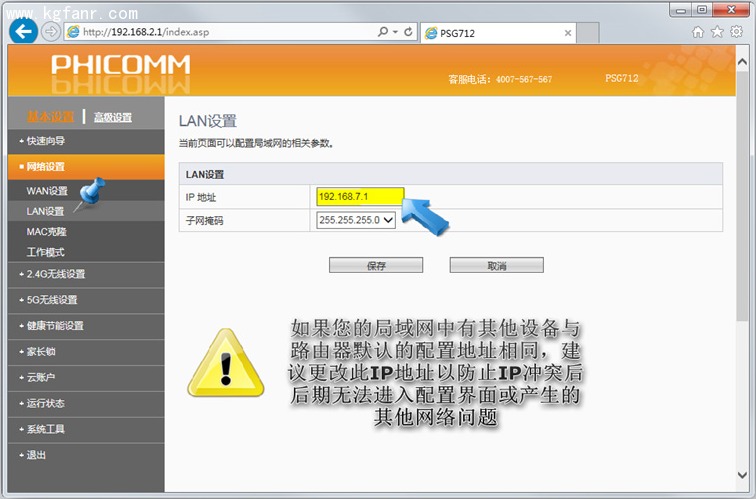Open MAC克隆 submenu item

[47, 232]
